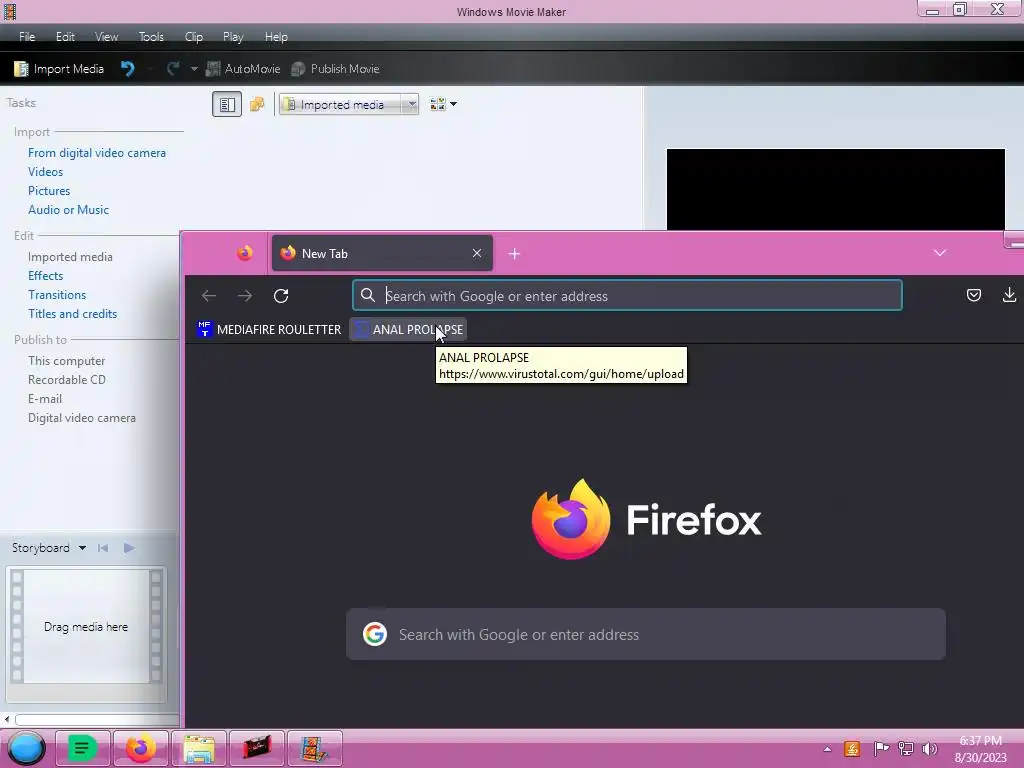Click the Firefox Forward arrow

(245, 296)
